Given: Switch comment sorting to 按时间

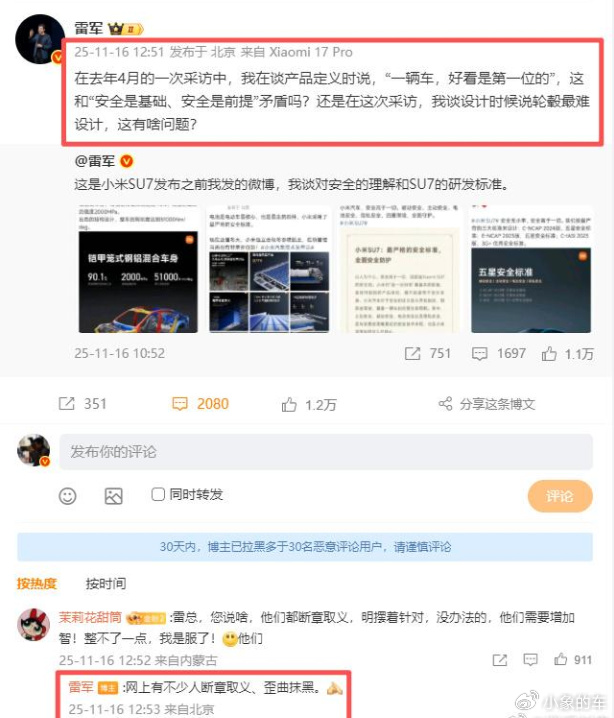Looking at the screenshot, I should click(x=106, y=583).
